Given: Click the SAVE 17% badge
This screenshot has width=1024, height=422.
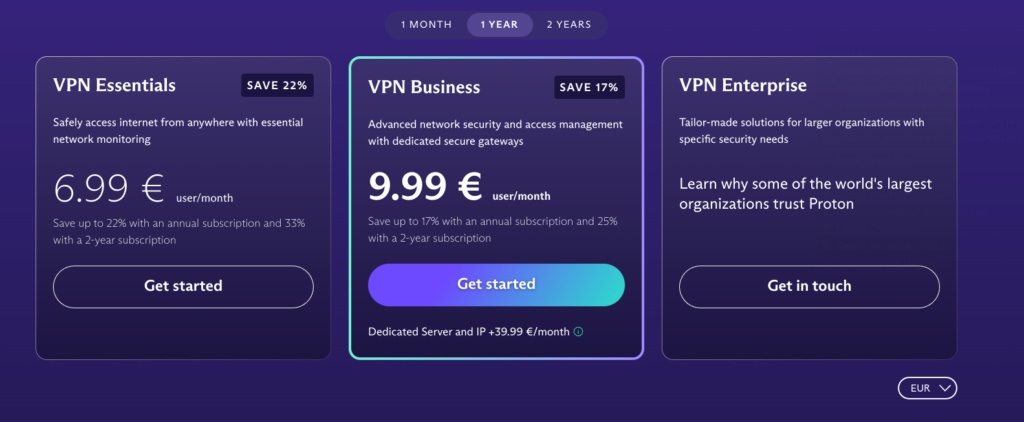Looking at the screenshot, I should click(589, 88).
